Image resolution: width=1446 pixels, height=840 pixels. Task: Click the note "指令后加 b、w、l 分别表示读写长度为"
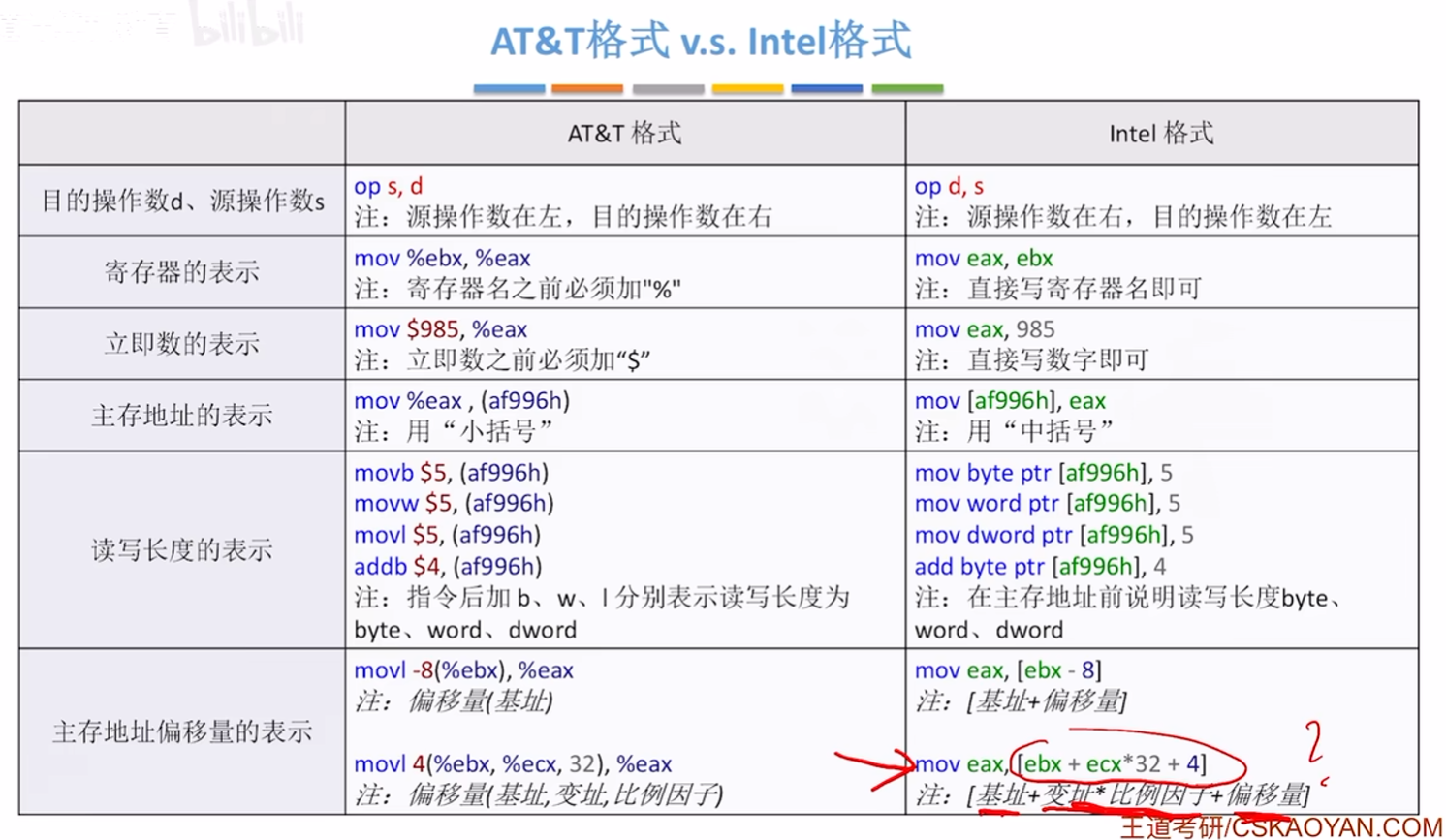pyautogui.click(x=628, y=598)
